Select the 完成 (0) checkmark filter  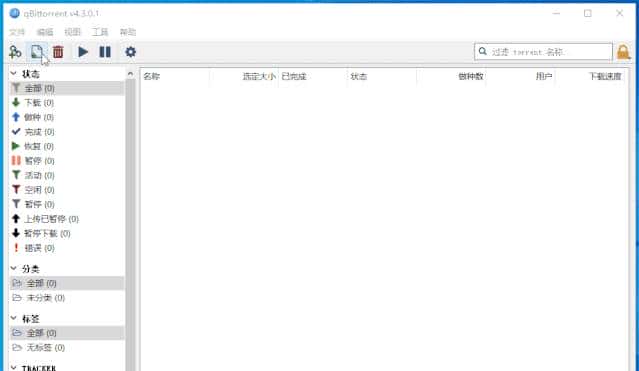(67, 132)
